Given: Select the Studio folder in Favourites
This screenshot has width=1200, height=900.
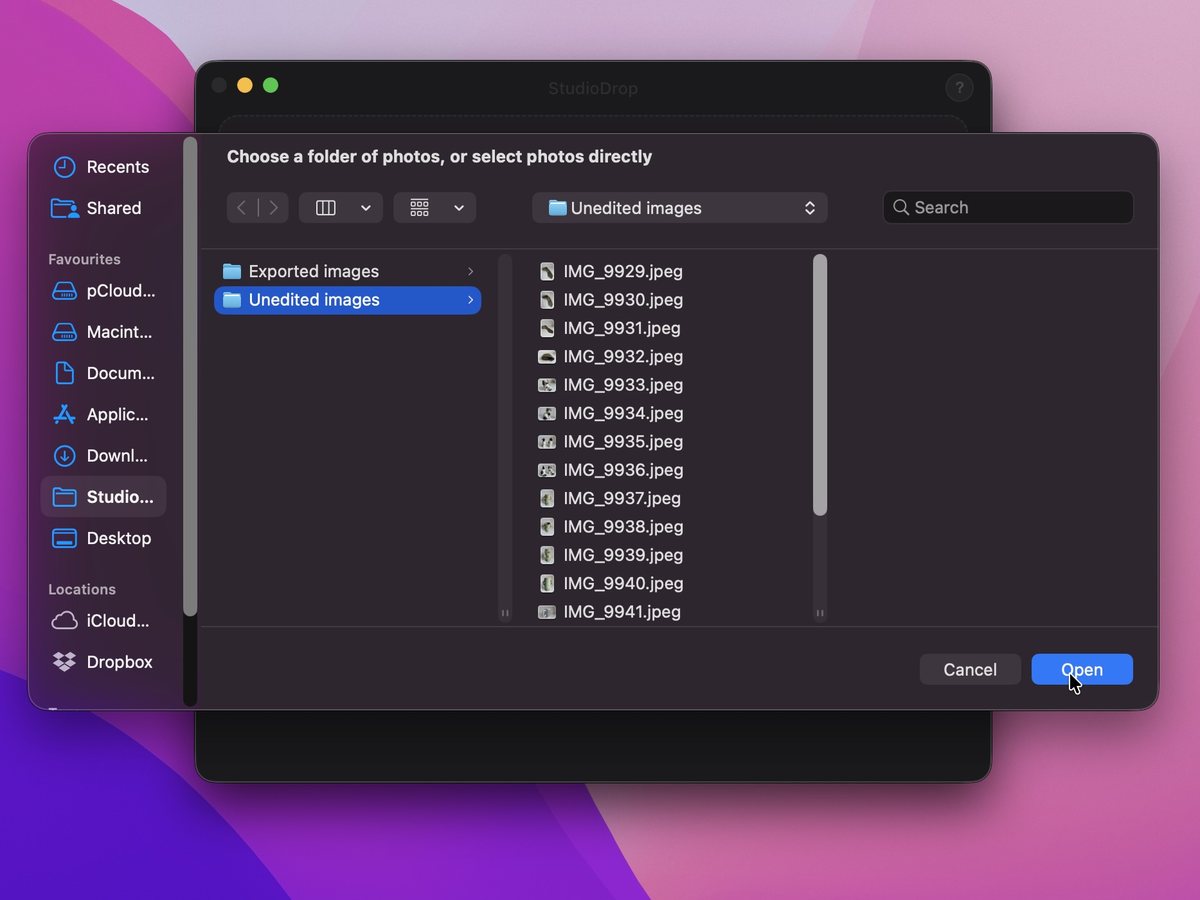Looking at the screenshot, I should [102, 497].
